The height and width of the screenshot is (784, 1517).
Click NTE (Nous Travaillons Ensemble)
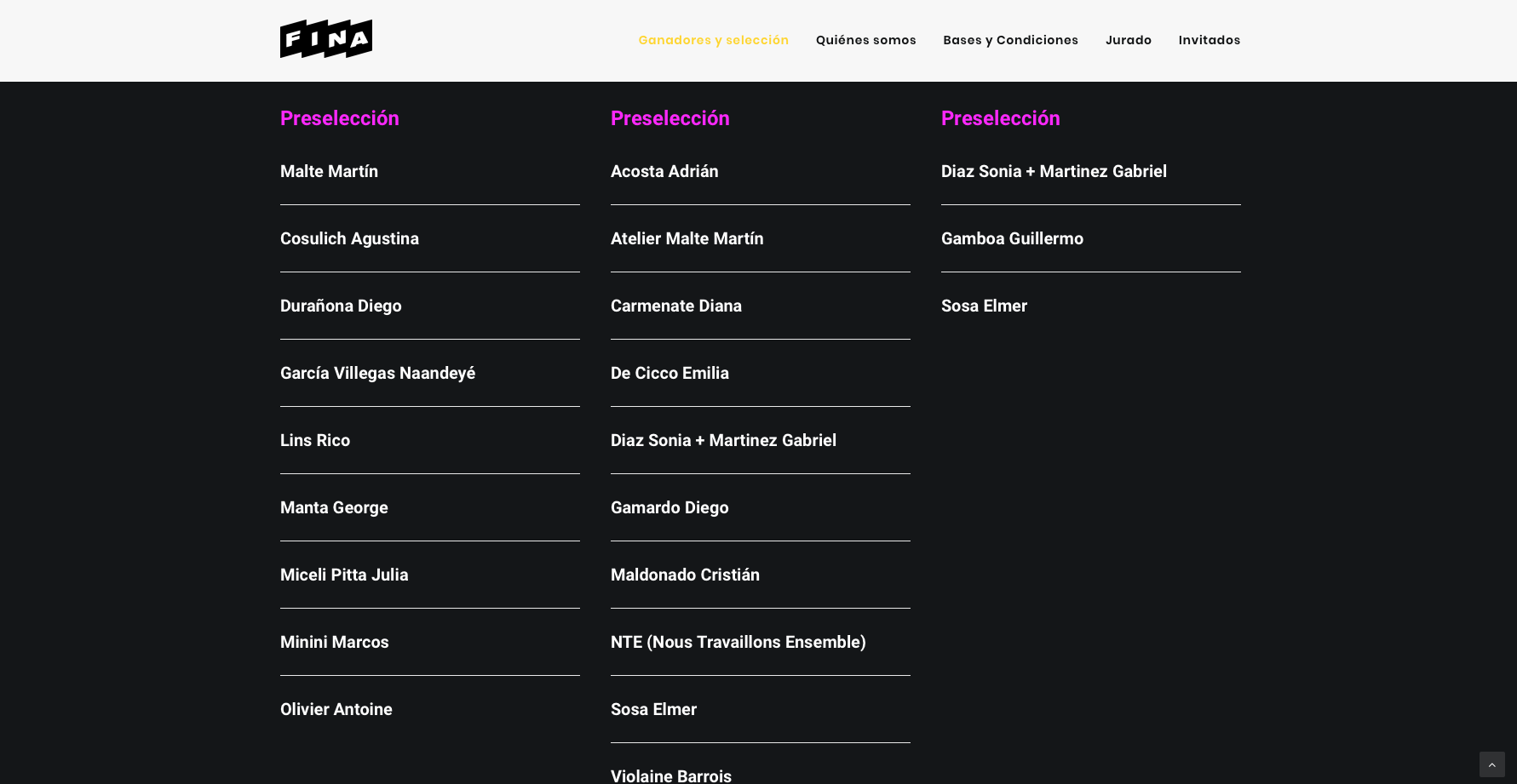point(738,642)
